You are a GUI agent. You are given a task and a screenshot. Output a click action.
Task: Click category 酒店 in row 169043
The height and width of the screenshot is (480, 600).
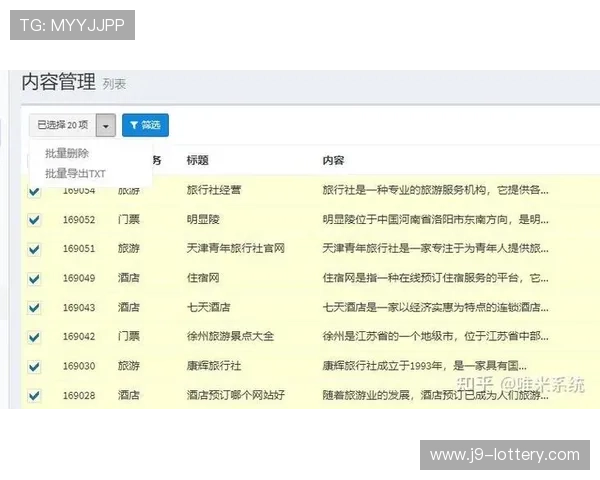129,307
